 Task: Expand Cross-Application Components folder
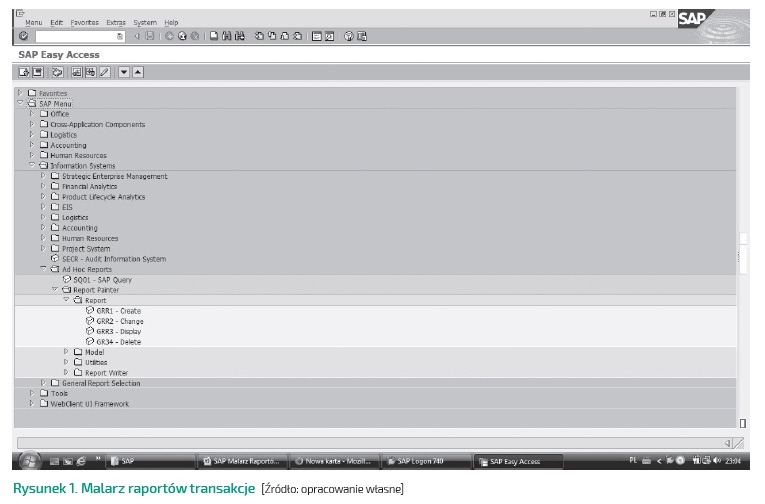[x=32, y=124]
